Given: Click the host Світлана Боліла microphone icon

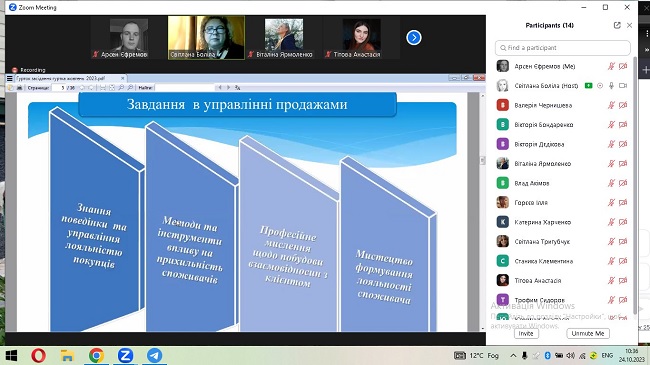Looking at the screenshot, I should pyautogui.click(x=611, y=85).
